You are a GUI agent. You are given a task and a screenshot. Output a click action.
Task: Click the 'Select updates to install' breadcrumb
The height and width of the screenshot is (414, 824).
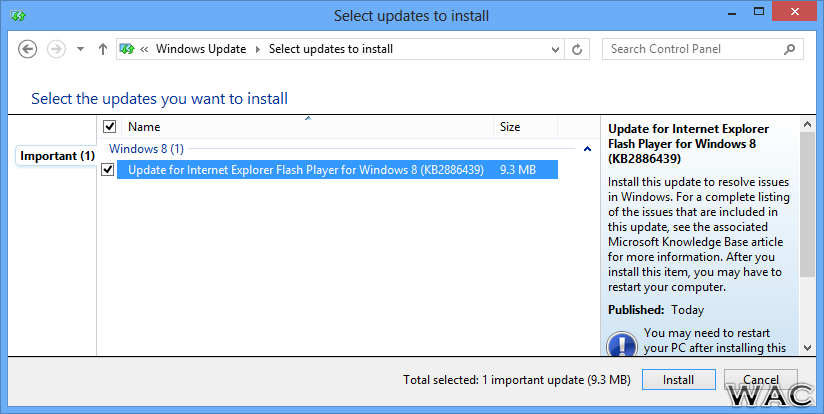point(331,49)
